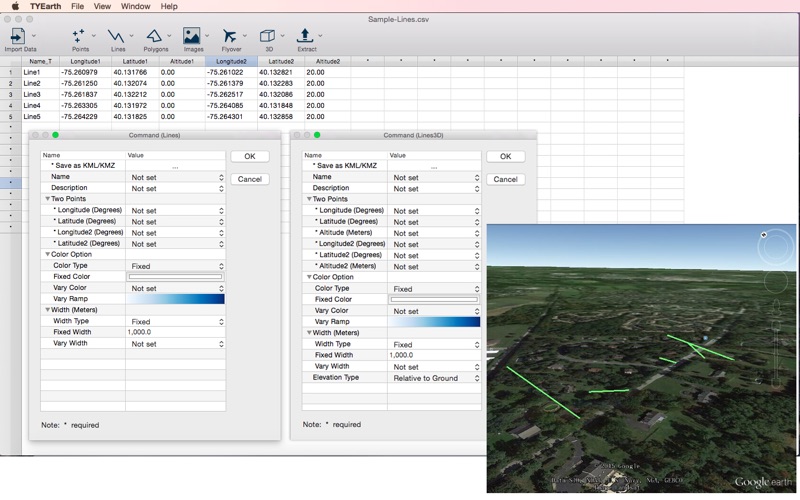The image size is (800, 500).
Task: Click cell -75.261250 in Longitude1 column
Action: click(x=85, y=83)
